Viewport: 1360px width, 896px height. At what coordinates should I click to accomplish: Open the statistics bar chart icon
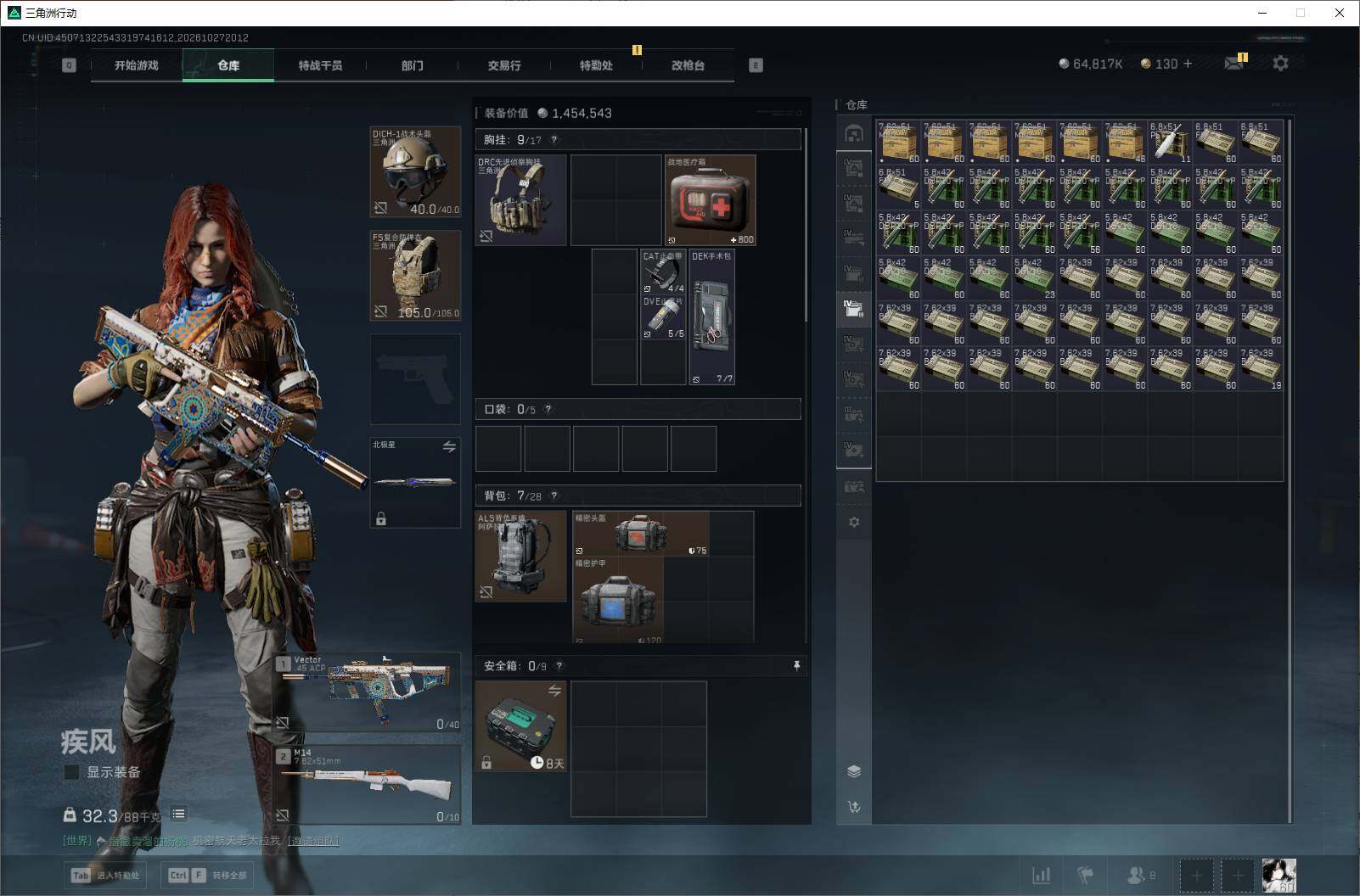click(1041, 875)
